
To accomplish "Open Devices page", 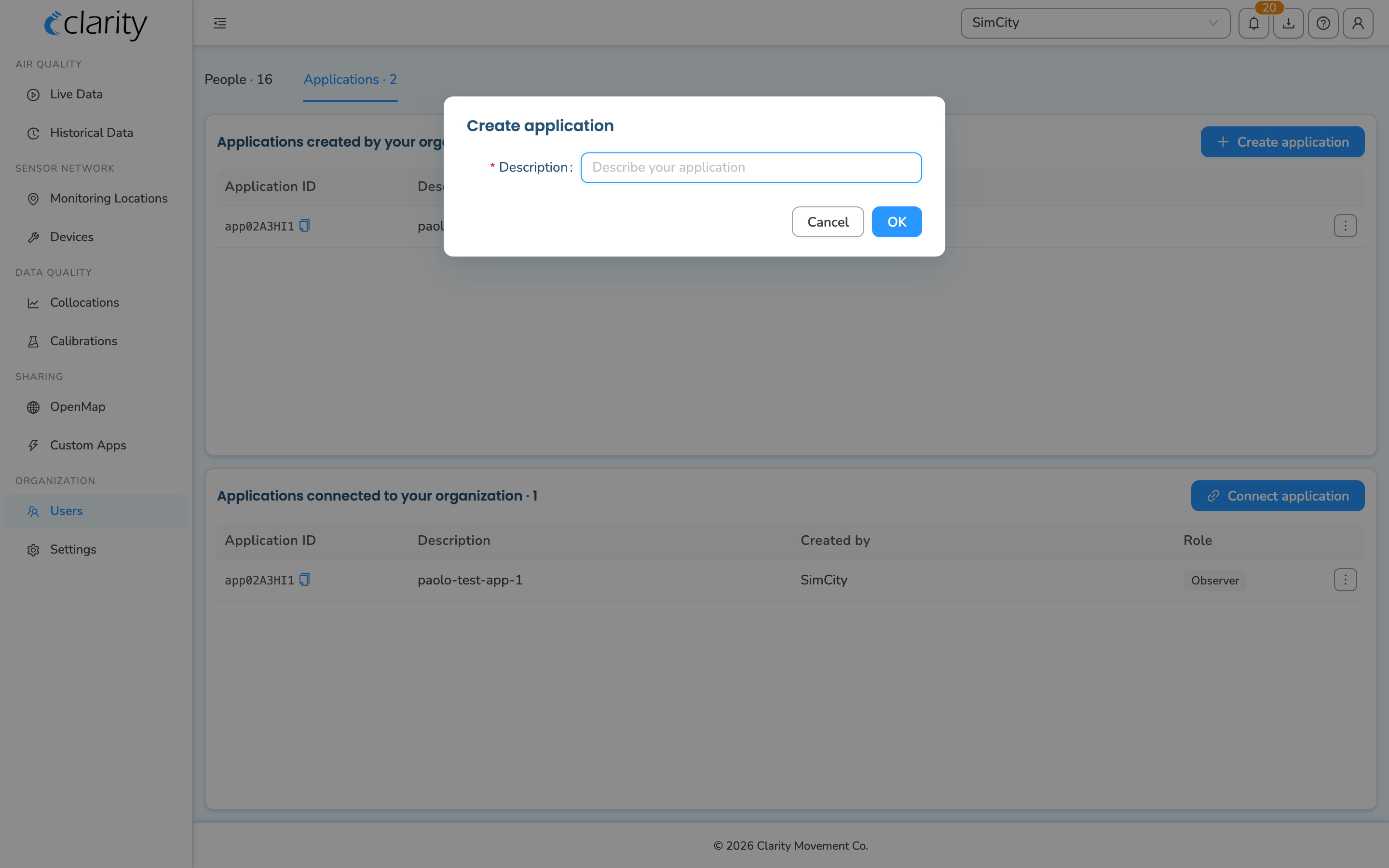I will coord(96,236).
